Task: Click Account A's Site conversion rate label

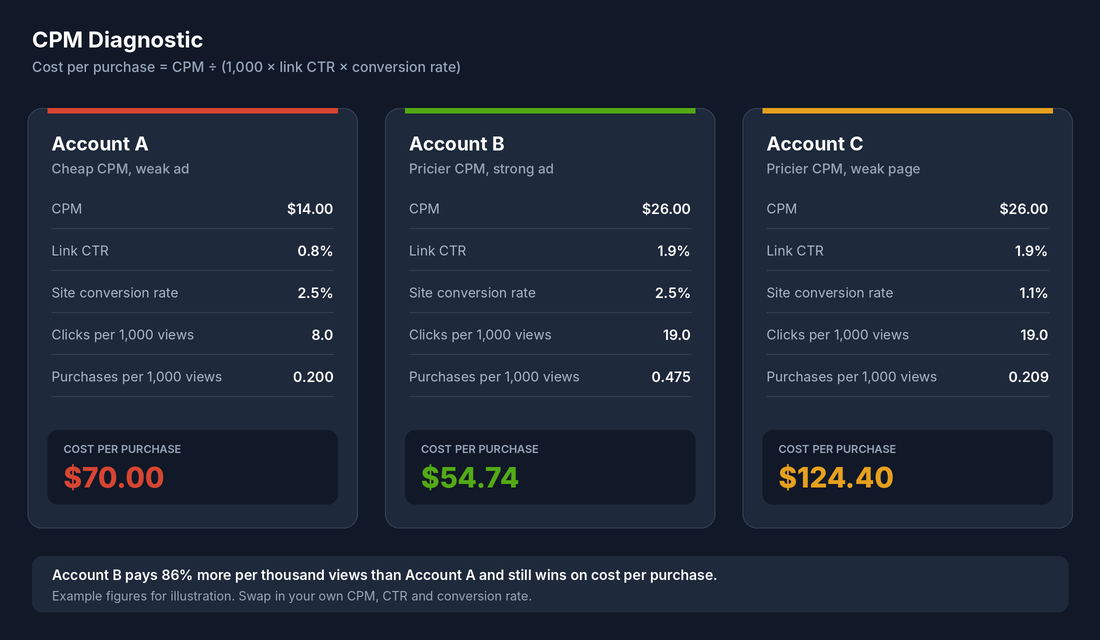Action: [115, 293]
